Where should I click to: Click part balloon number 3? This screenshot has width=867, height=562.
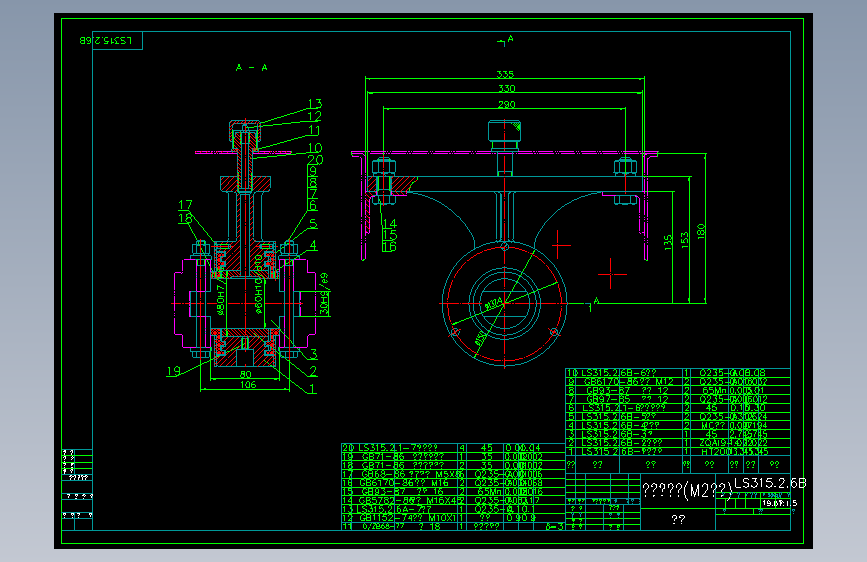point(314,354)
